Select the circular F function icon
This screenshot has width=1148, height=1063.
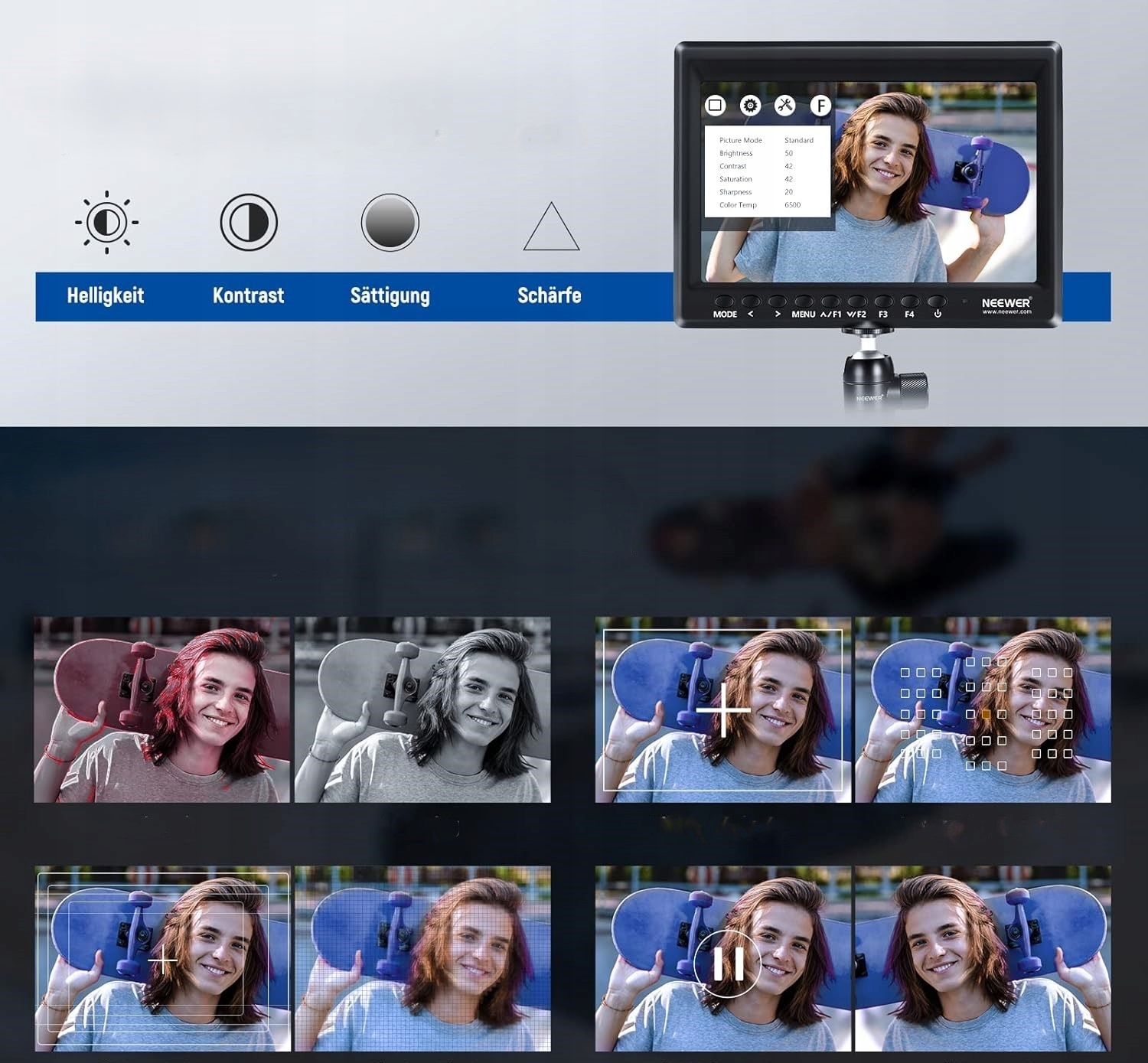pyautogui.click(x=820, y=106)
